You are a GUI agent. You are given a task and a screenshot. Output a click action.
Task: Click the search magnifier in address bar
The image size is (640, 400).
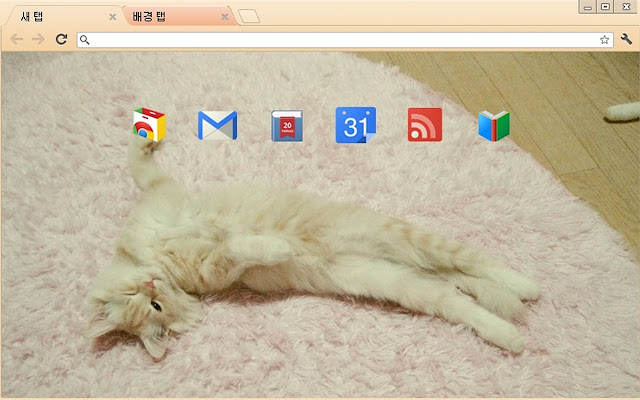(84, 40)
